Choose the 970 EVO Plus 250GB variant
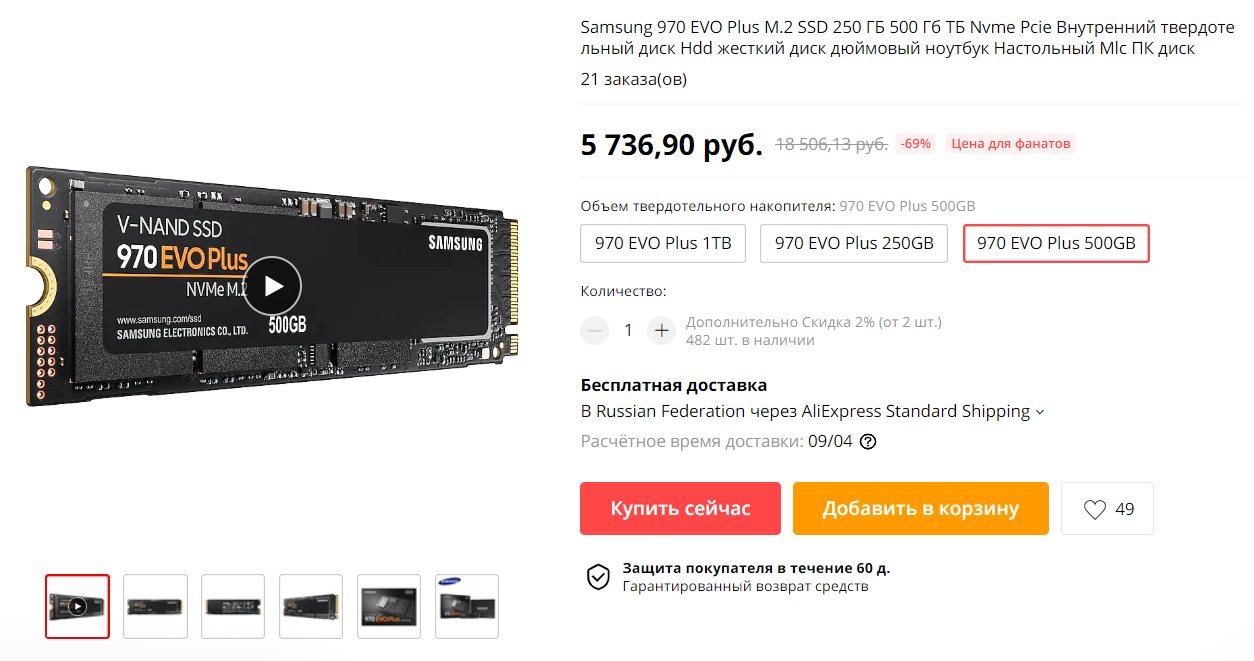The height and width of the screenshot is (661, 1254). [x=854, y=243]
